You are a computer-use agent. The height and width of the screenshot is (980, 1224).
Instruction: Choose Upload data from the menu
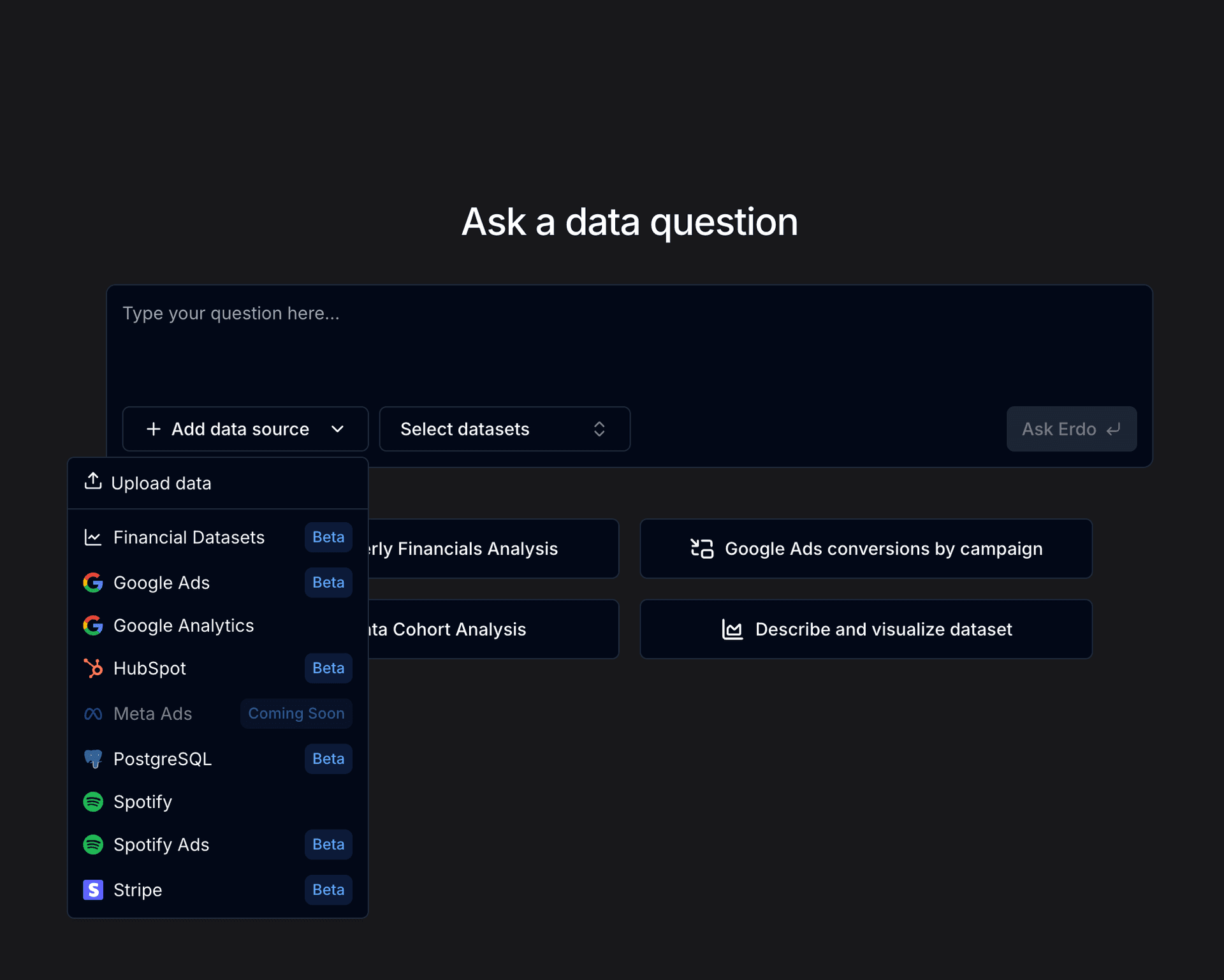click(161, 483)
